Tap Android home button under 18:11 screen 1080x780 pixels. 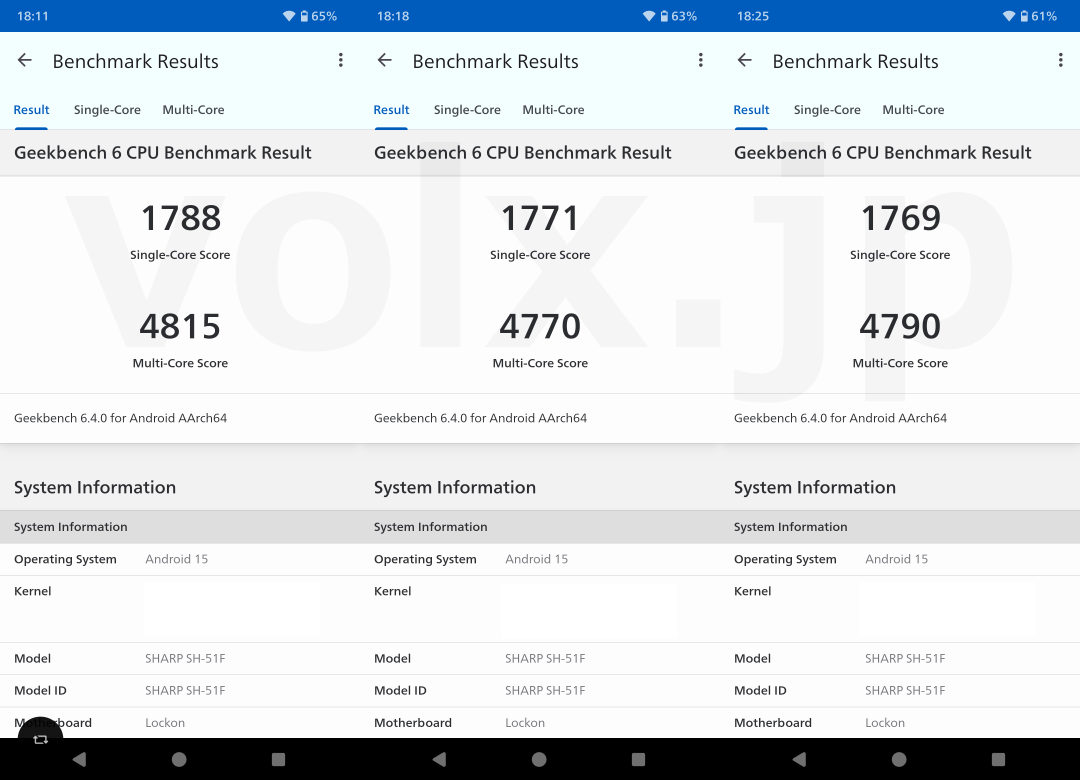pyautogui.click(x=179, y=759)
